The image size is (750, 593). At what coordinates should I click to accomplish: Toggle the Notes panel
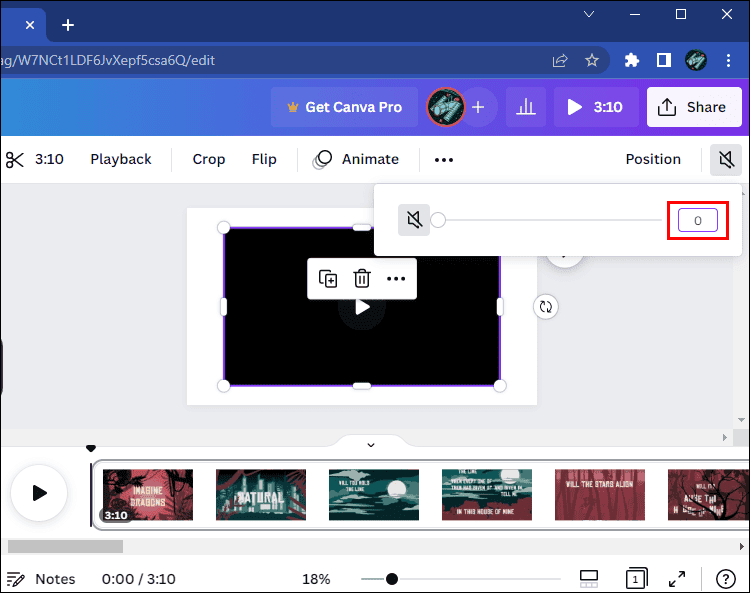click(40, 579)
